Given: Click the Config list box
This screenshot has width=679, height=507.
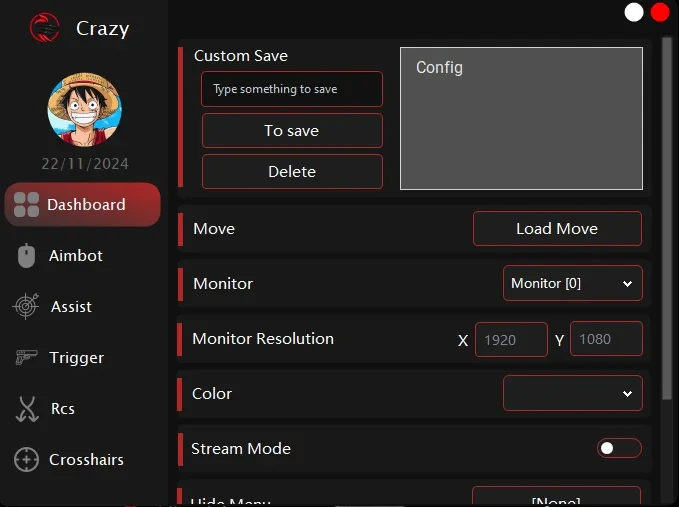Looking at the screenshot, I should click(x=521, y=118).
